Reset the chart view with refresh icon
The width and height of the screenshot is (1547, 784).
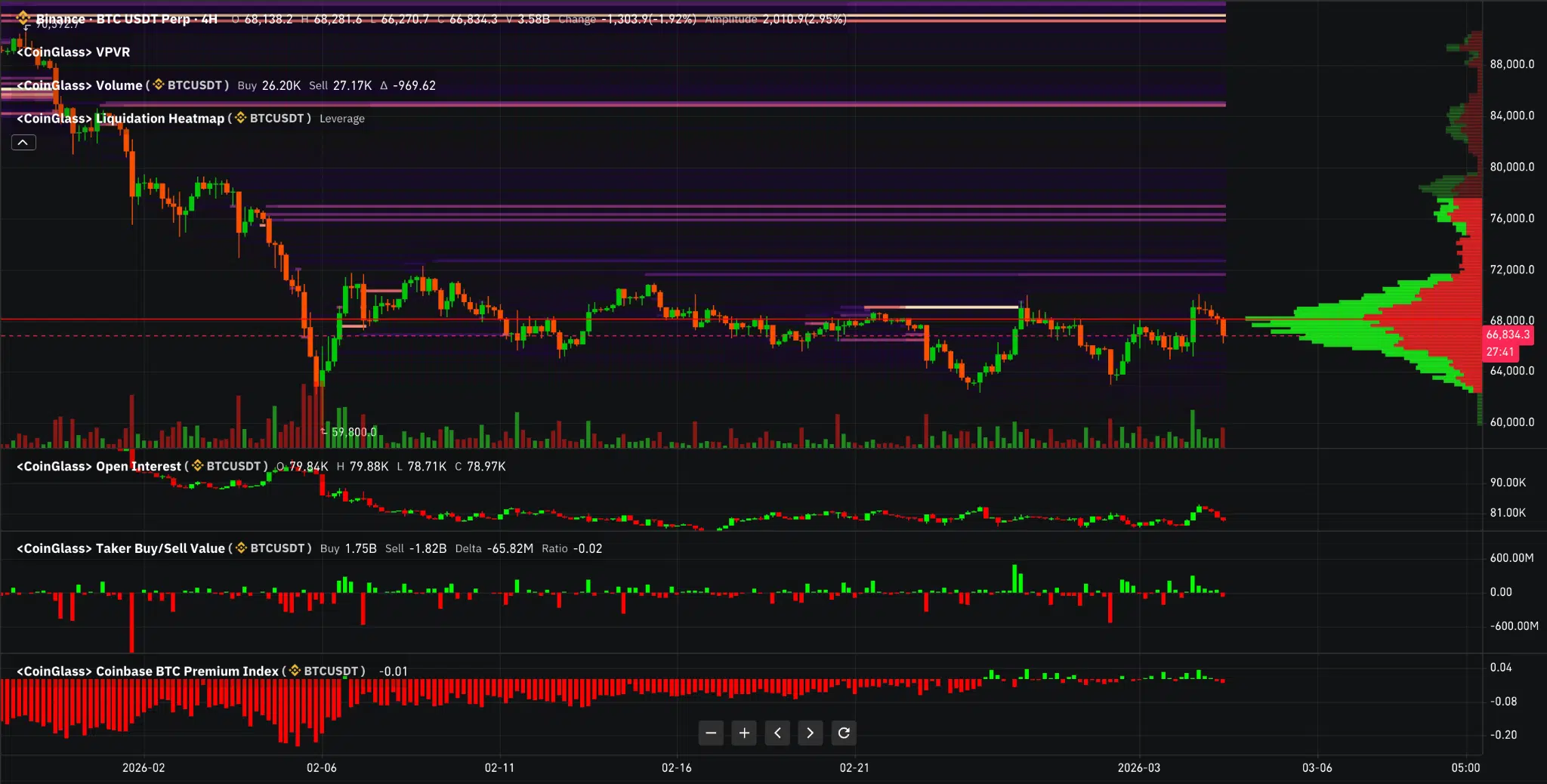[844, 733]
